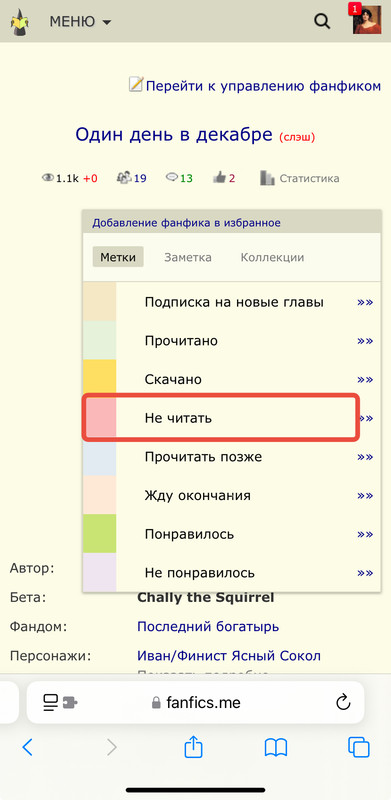Click the beige Подписка color swatch

tap(100, 302)
